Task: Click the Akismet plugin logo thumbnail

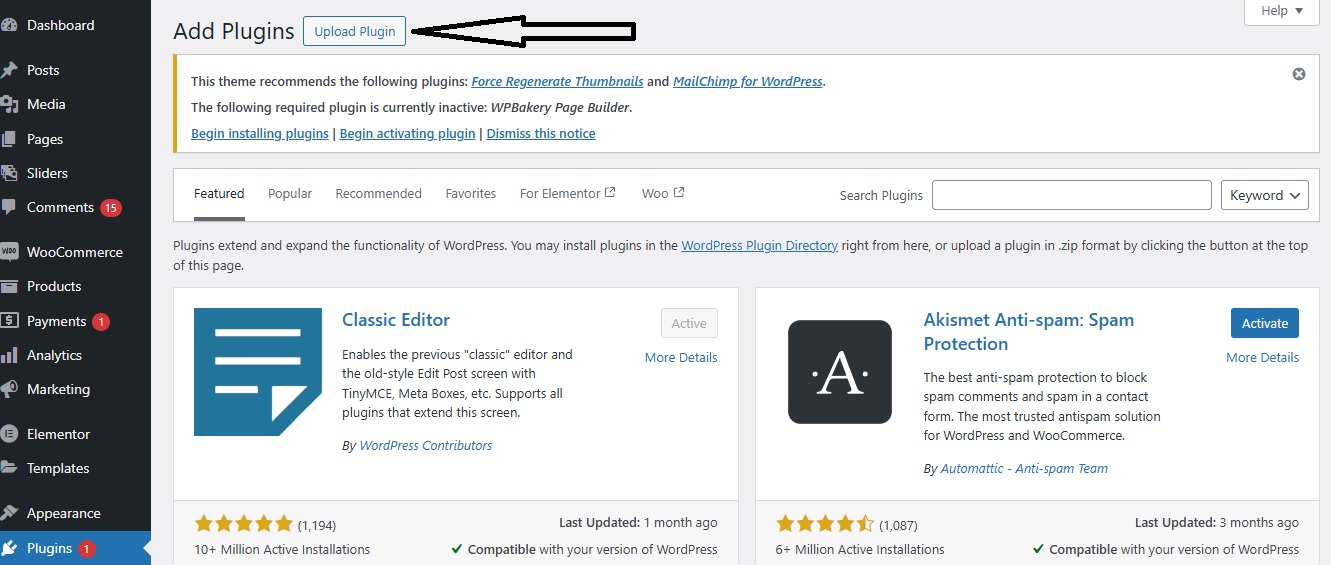Action: tap(840, 372)
